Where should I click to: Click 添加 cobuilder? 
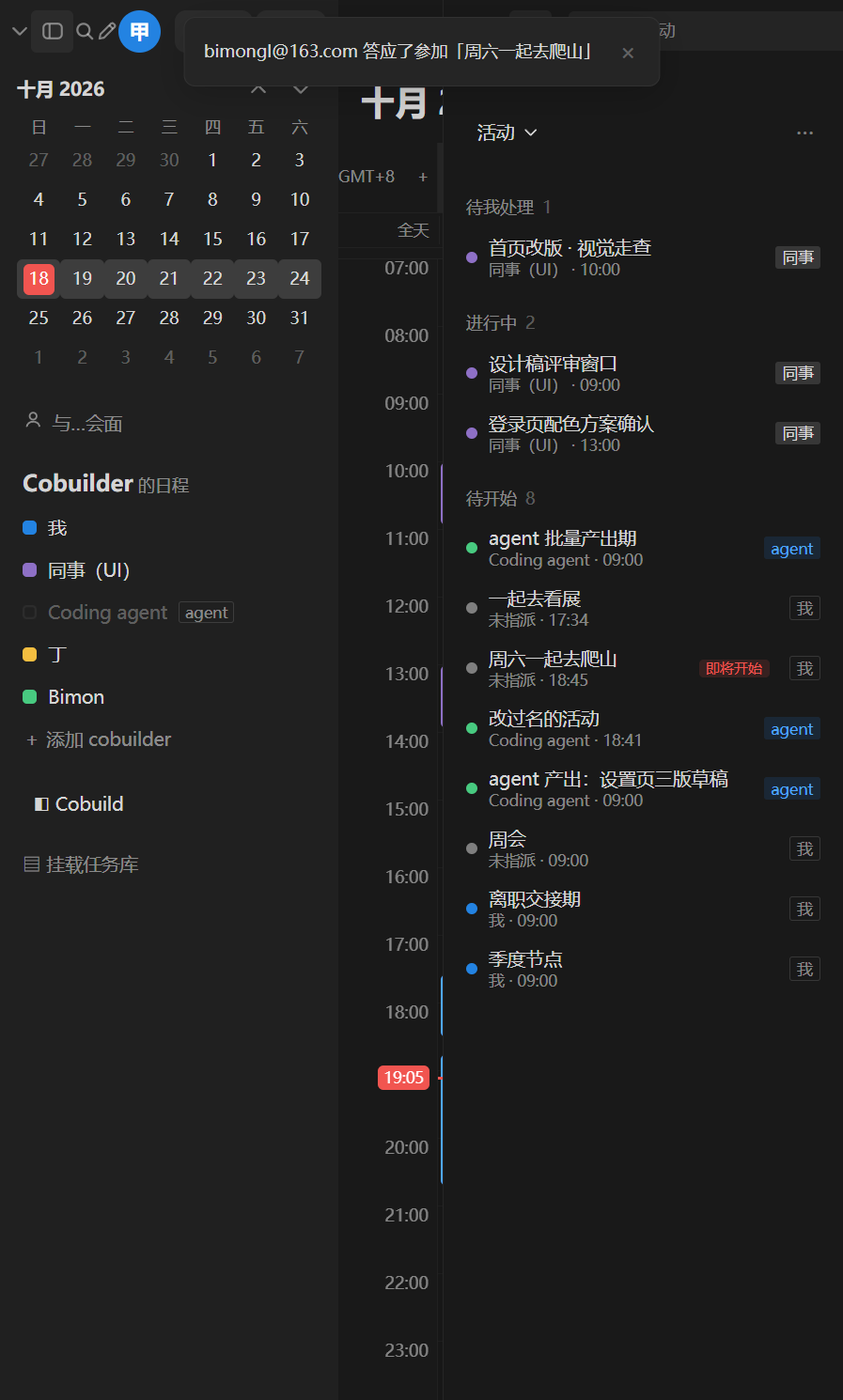tap(99, 739)
